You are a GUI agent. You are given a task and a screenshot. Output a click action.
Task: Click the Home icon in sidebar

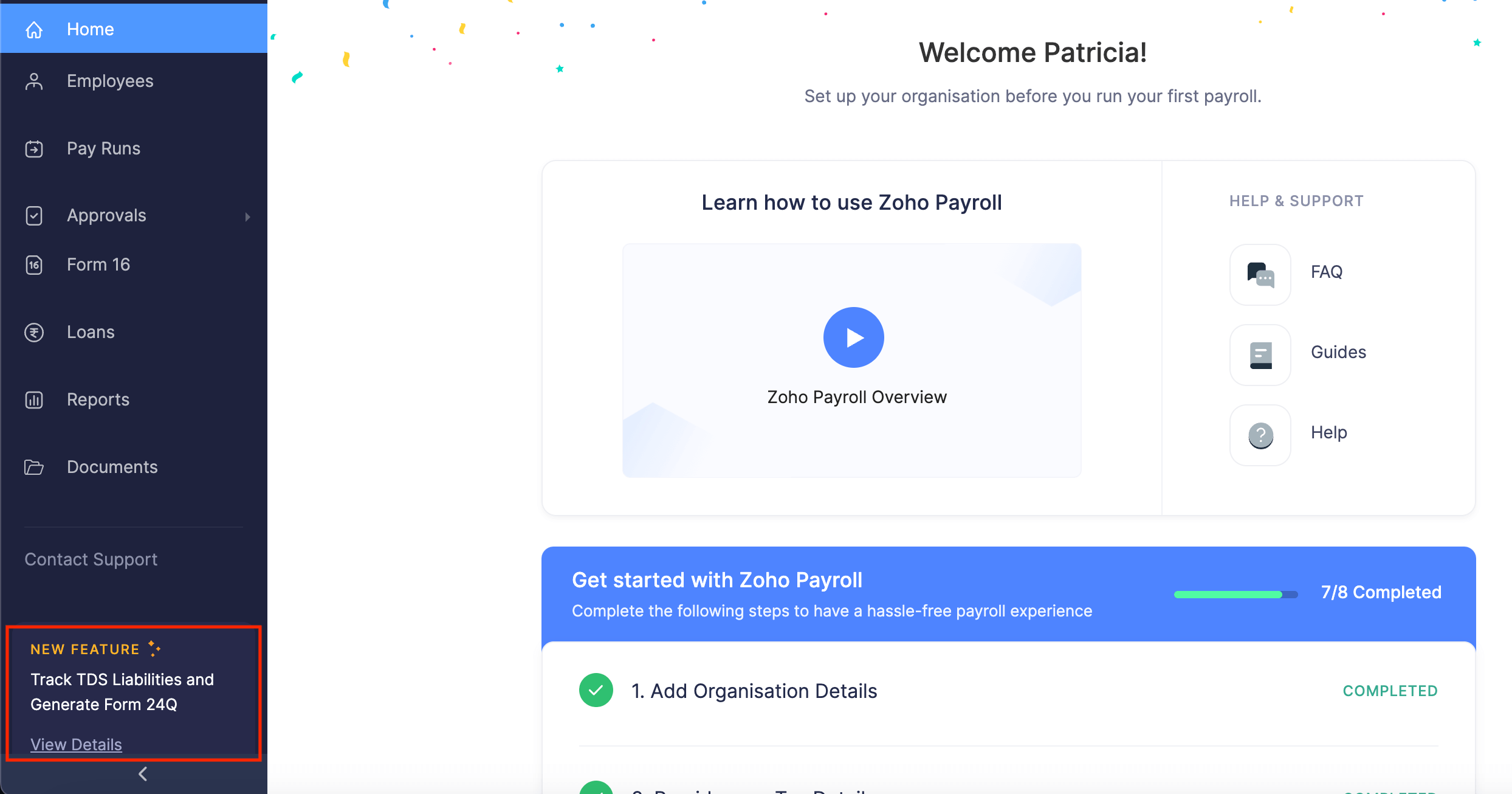34,29
